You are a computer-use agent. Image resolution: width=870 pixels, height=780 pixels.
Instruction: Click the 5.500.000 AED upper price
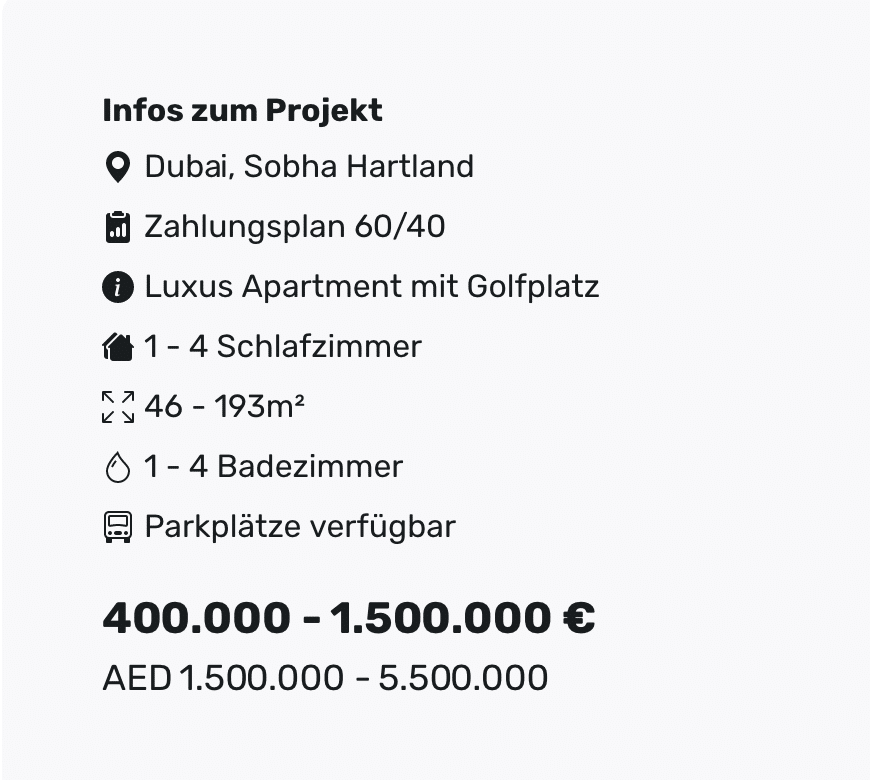(x=463, y=678)
